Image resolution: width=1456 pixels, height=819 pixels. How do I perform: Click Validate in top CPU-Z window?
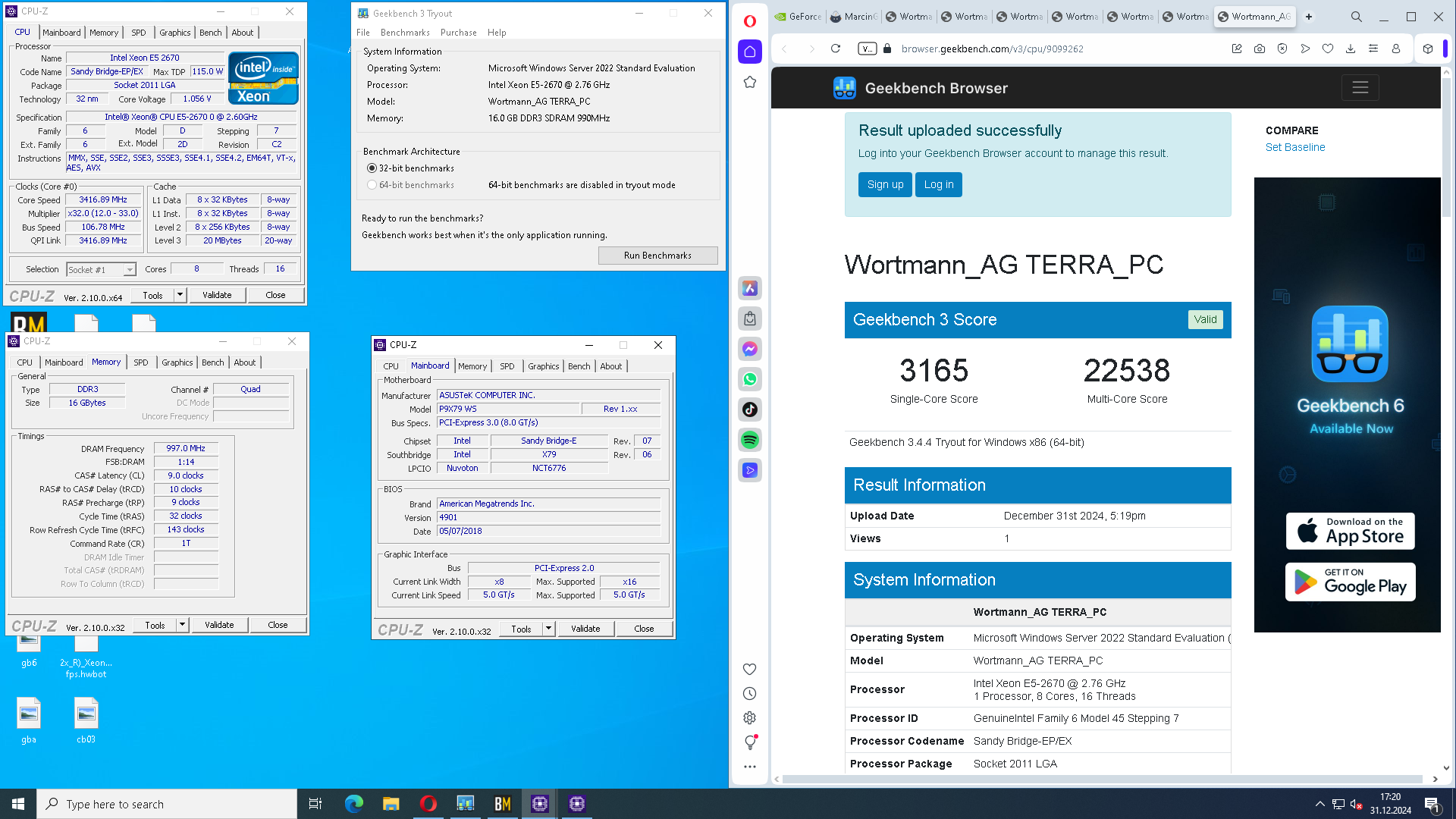tap(217, 295)
